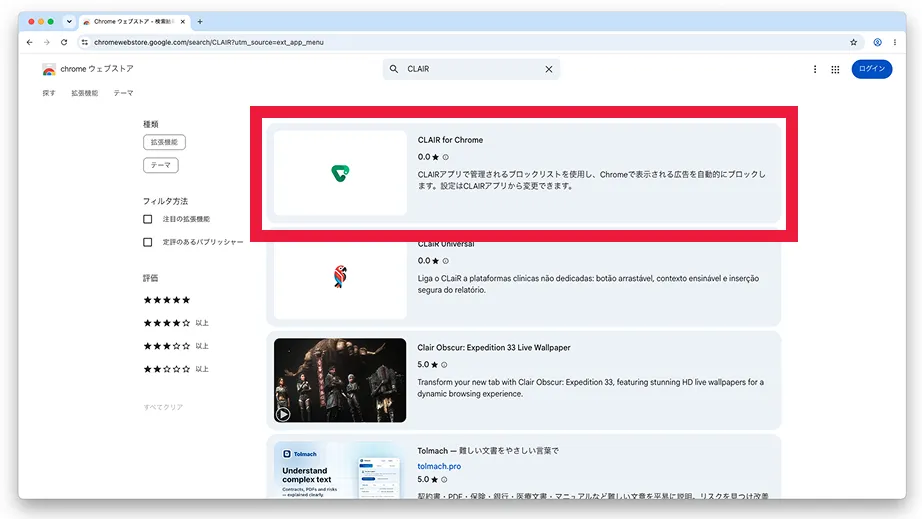
Task: Open the browser profile icon
Action: tap(877, 42)
